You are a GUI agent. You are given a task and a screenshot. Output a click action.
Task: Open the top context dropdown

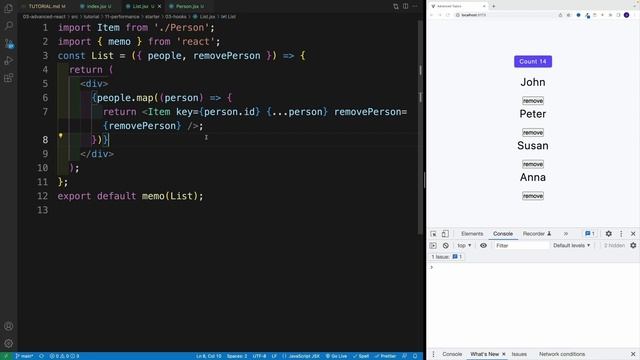click(x=464, y=246)
